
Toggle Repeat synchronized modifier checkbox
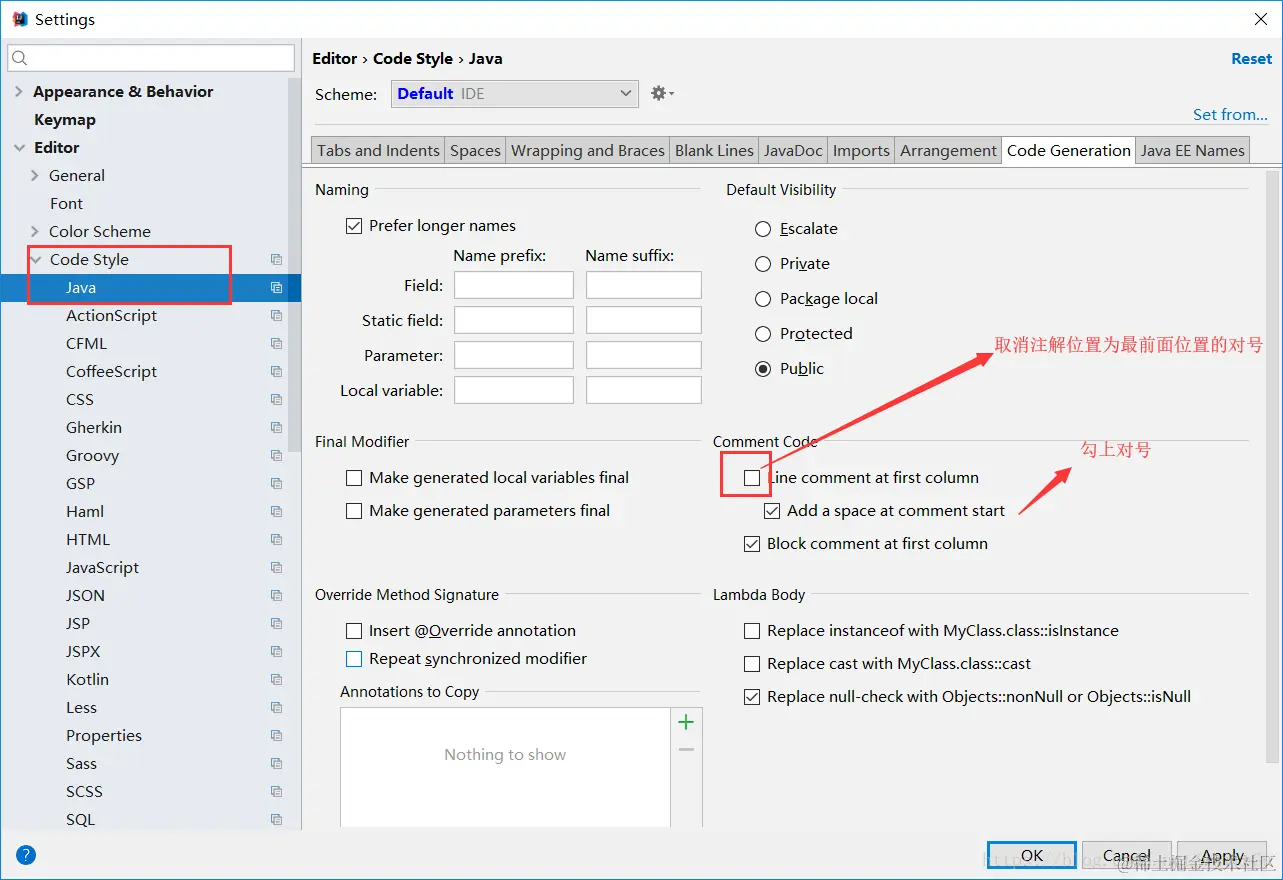coord(353,659)
